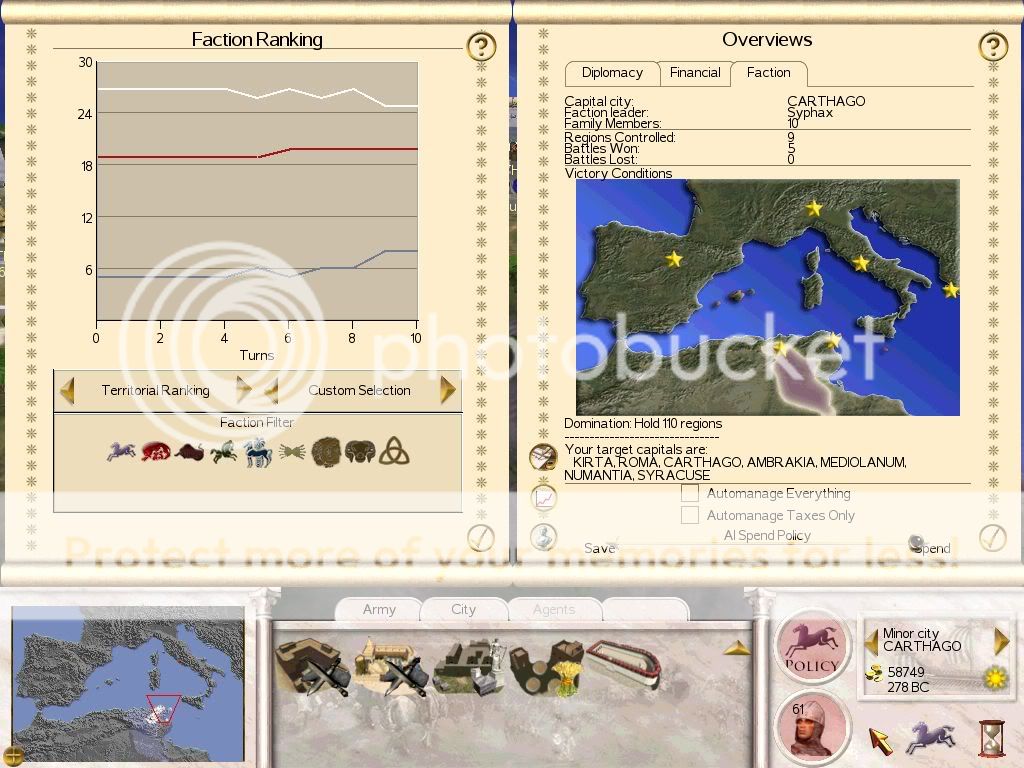This screenshot has width=1024, height=768.
Task: Click the campaign minimap
Action: [128, 684]
